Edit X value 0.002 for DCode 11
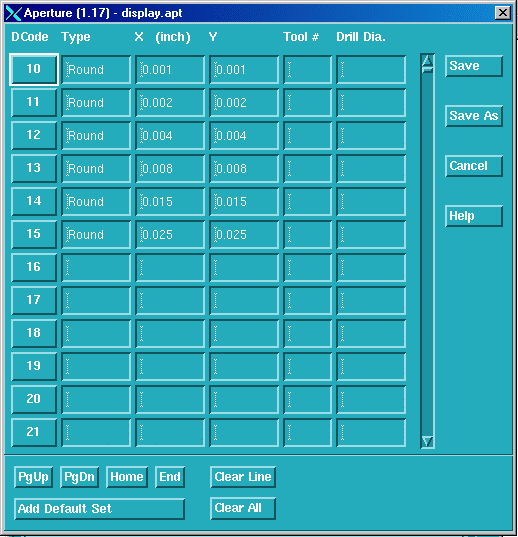Viewport: 518px width, 537px height. pos(170,102)
